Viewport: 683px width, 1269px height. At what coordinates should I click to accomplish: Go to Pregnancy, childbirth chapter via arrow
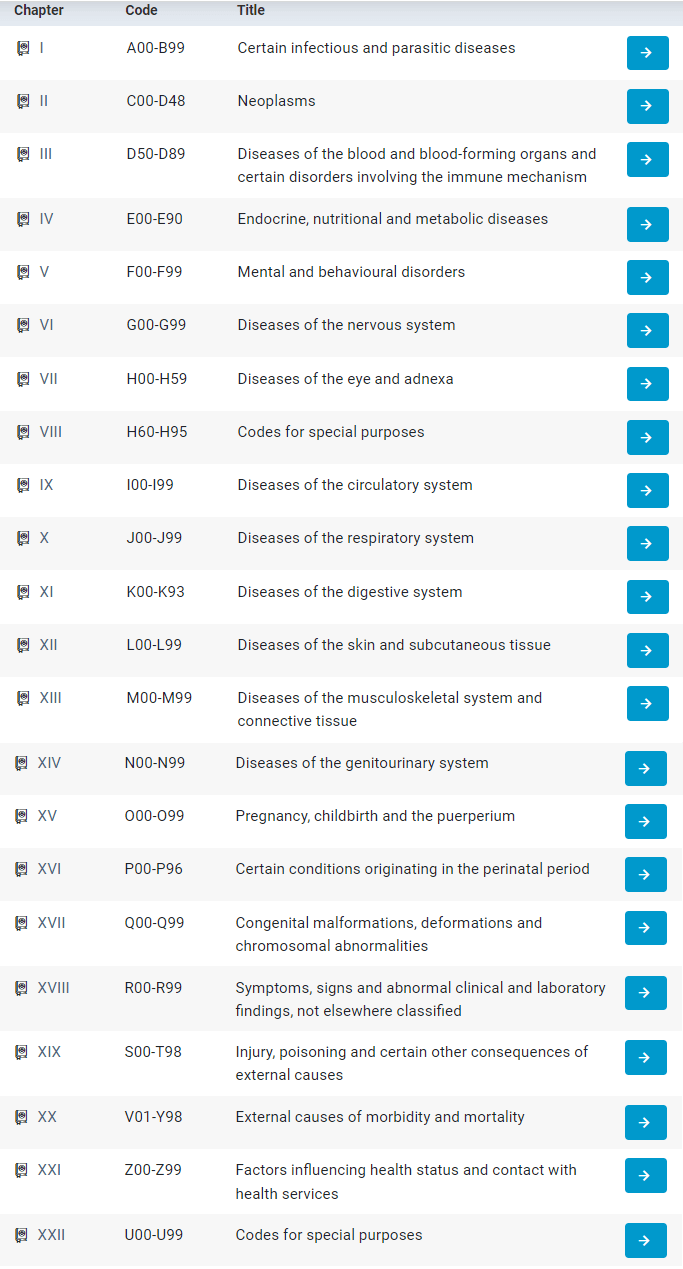[x=645, y=821]
